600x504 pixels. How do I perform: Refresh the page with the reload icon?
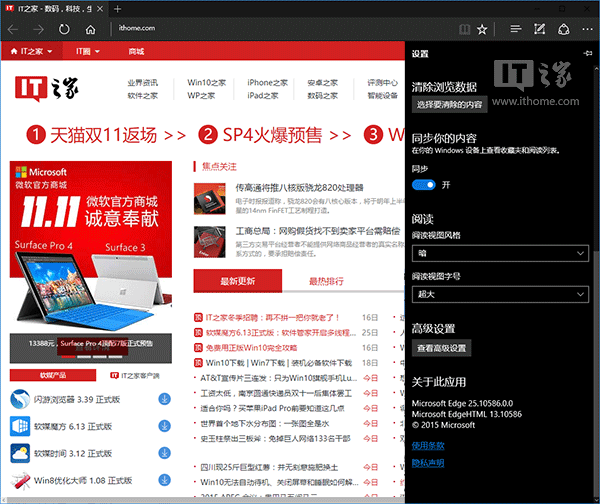pos(64,29)
